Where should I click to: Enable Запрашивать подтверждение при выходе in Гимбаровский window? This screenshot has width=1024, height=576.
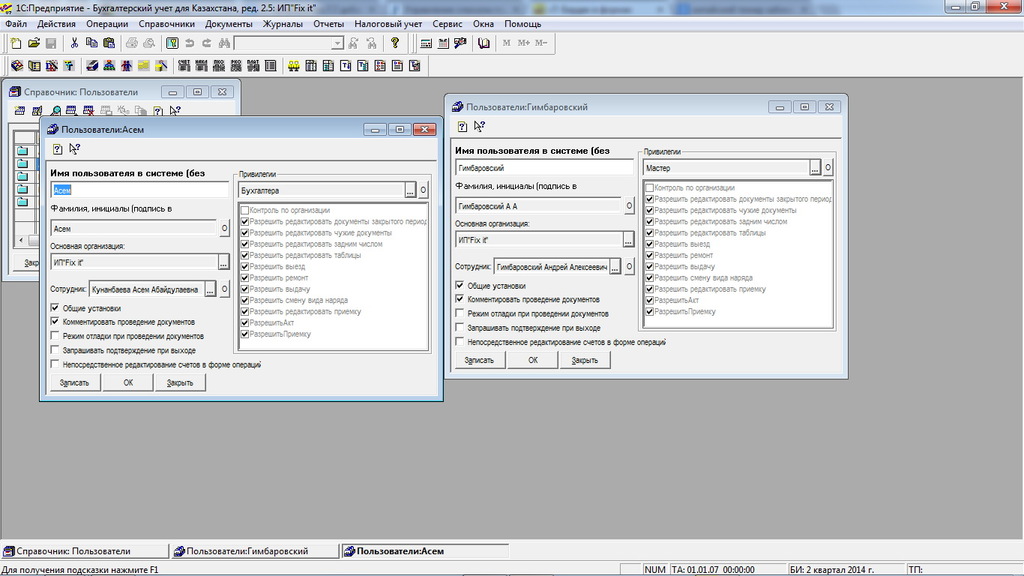460,328
